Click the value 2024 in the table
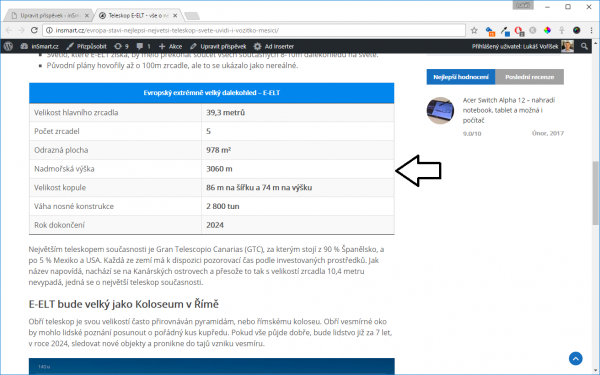600x375 pixels. click(215, 225)
